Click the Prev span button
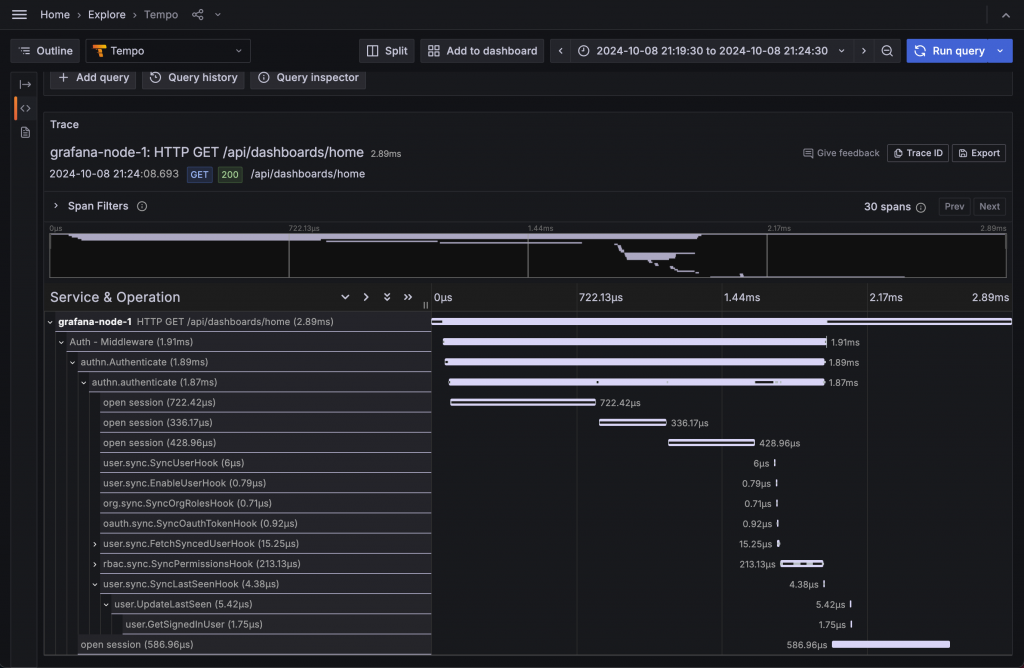The width and height of the screenshot is (1024, 668). 954,206
